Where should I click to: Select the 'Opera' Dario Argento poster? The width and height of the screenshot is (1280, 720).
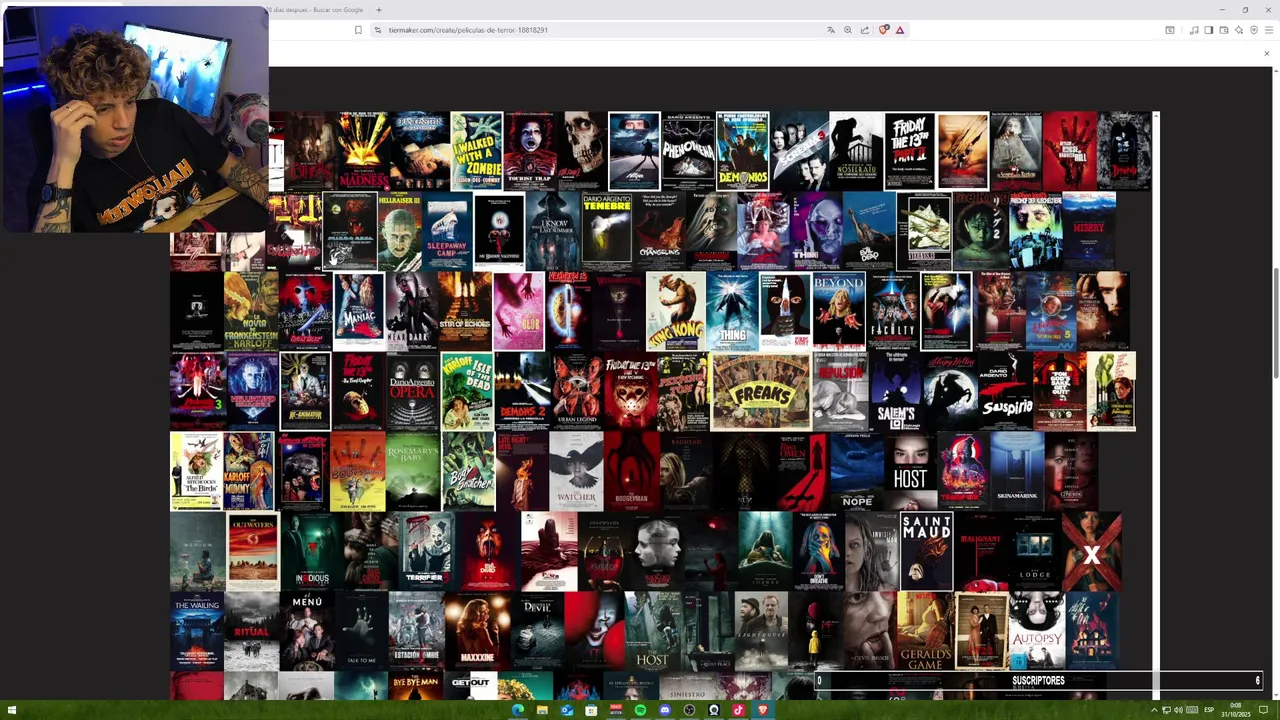(413, 391)
